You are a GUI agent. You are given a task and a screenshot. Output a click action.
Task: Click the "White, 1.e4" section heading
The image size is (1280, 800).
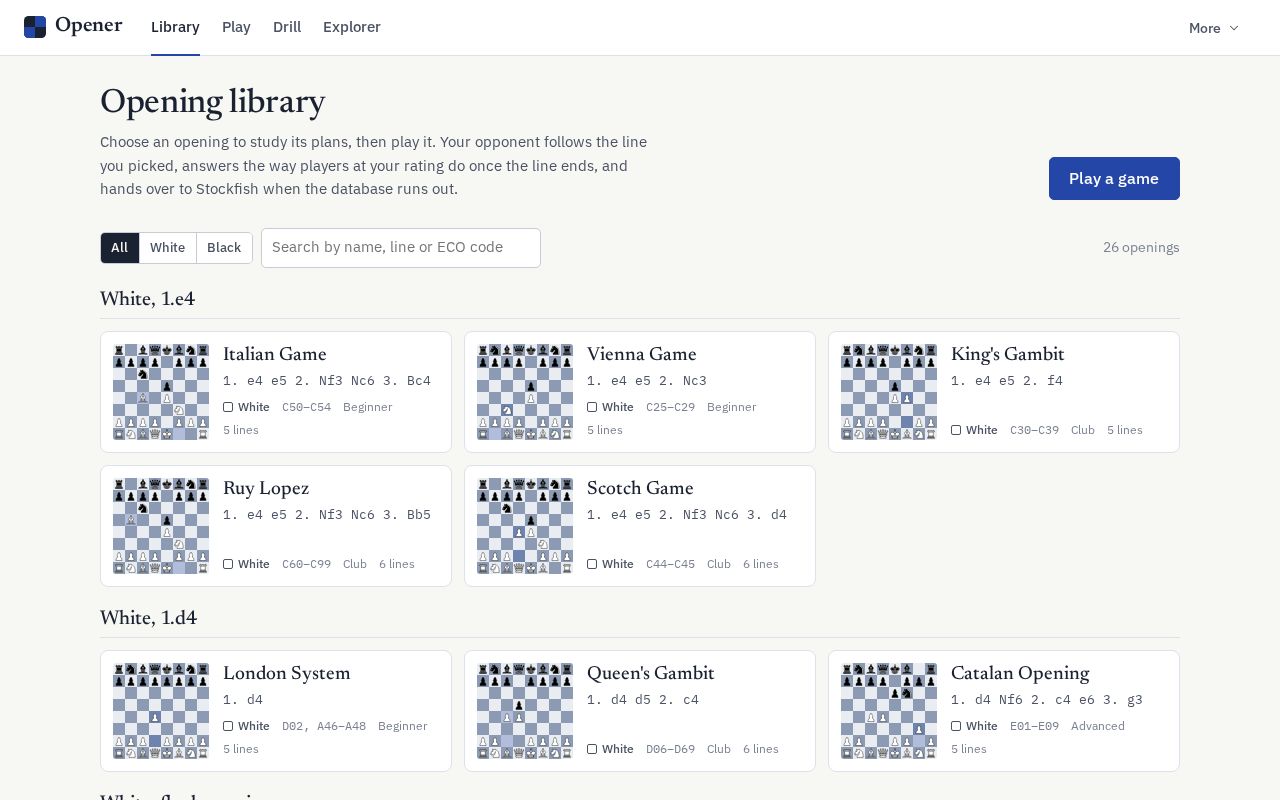pyautogui.click(x=147, y=299)
